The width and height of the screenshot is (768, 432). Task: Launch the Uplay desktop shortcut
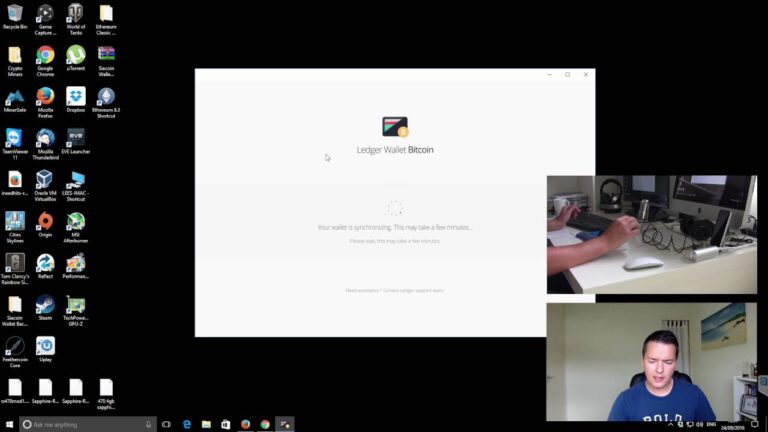pos(45,346)
